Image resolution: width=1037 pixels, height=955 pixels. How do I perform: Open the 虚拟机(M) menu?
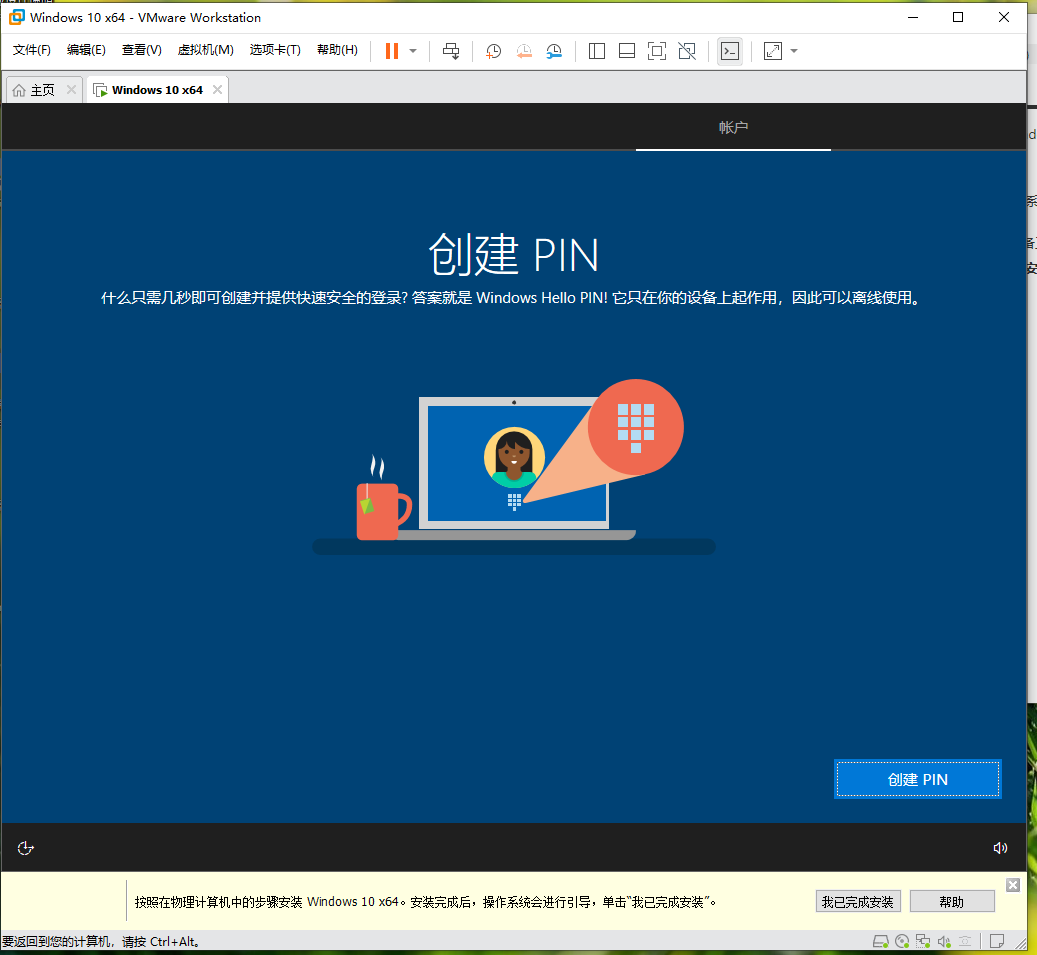click(206, 50)
